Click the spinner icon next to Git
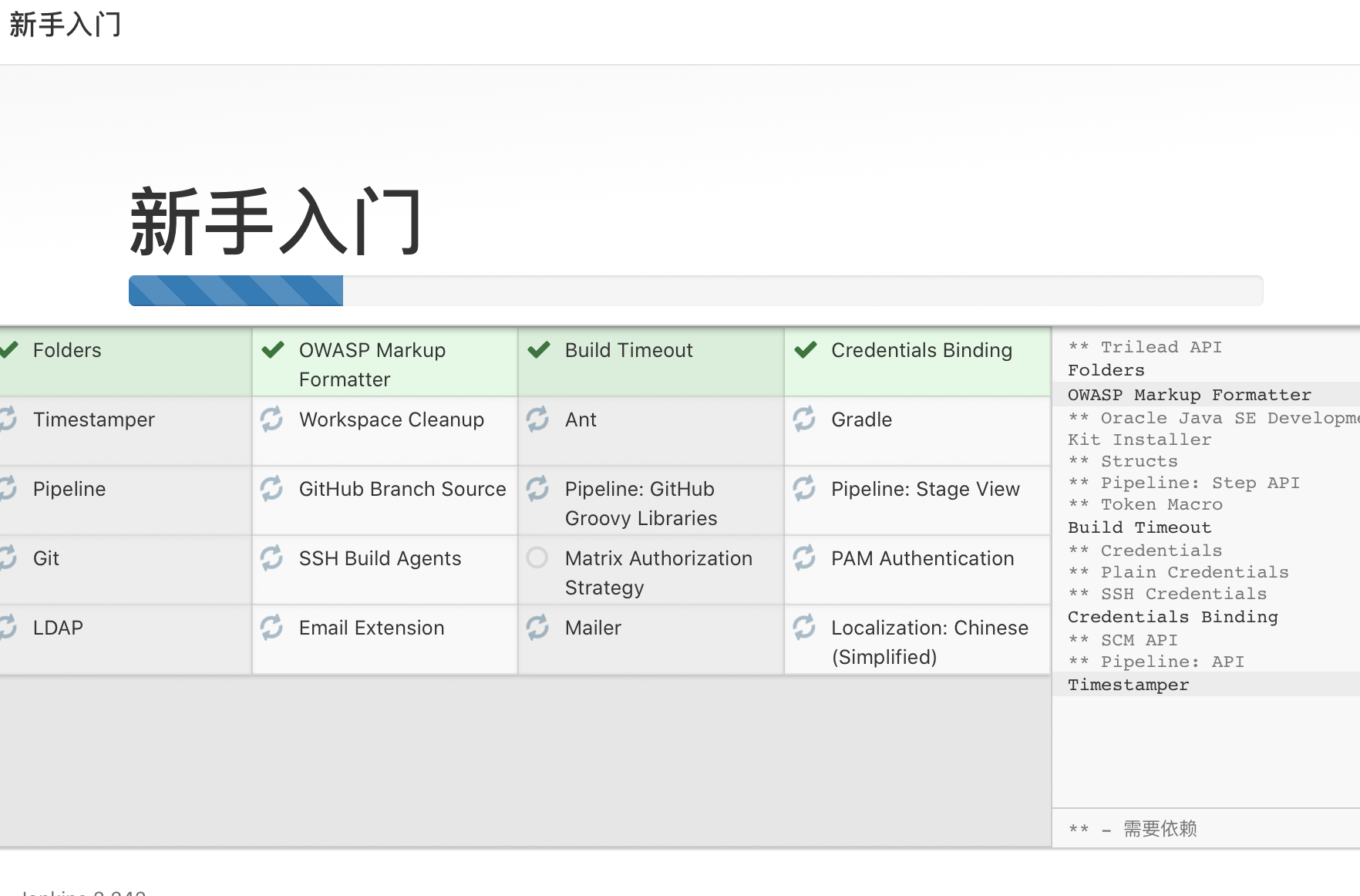Viewport: 1360px width, 896px height. (8, 557)
